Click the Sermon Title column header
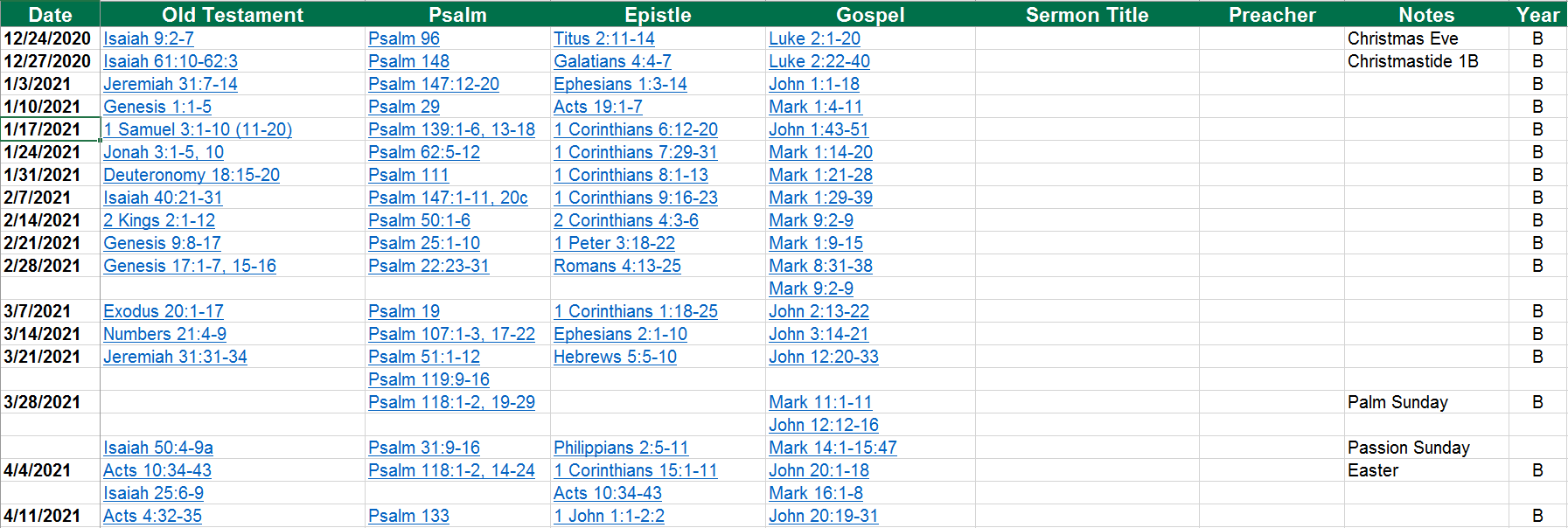 pyautogui.click(x=1087, y=14)
